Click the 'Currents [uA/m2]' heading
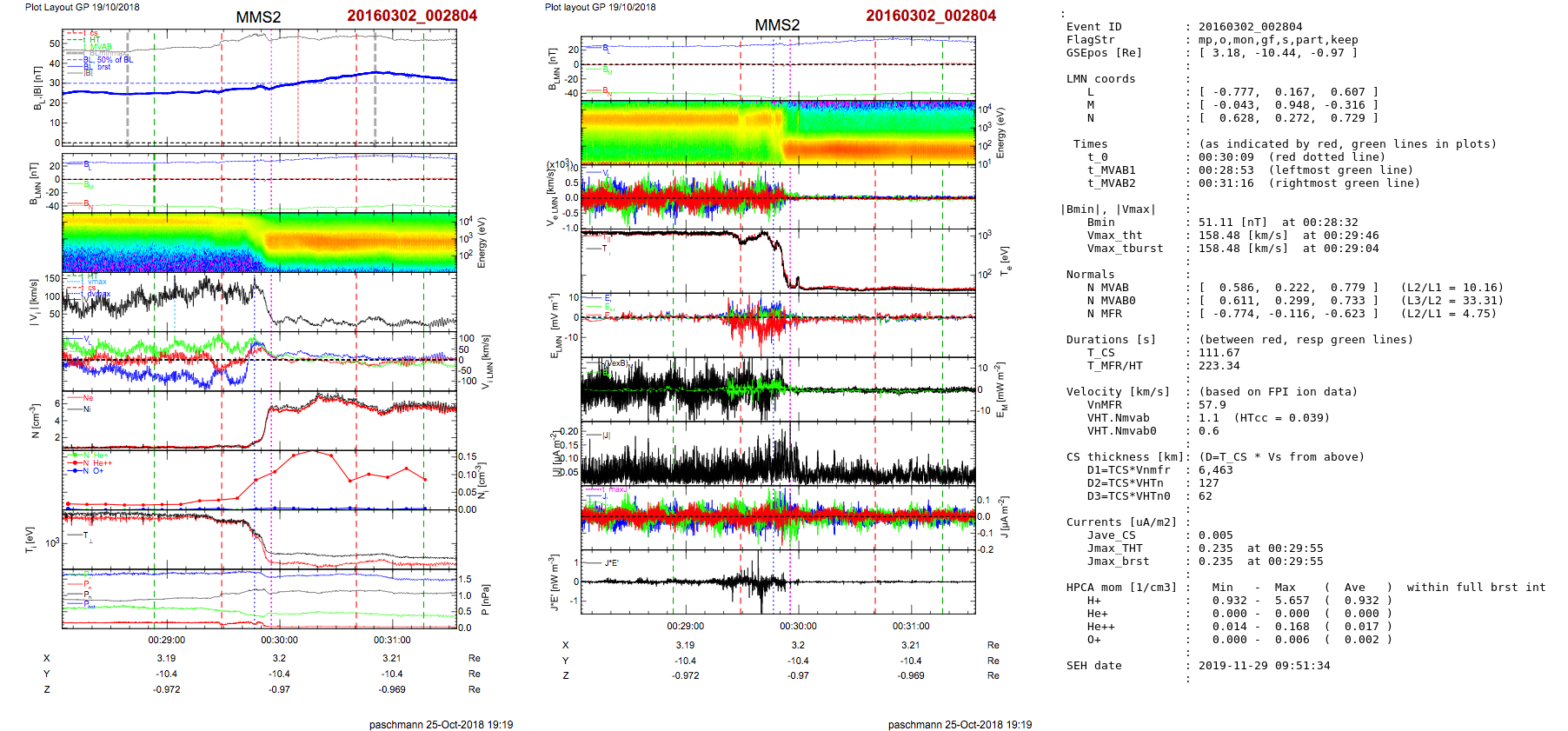The height and width of the screenshot is (731, 1568). (1121, 522)
